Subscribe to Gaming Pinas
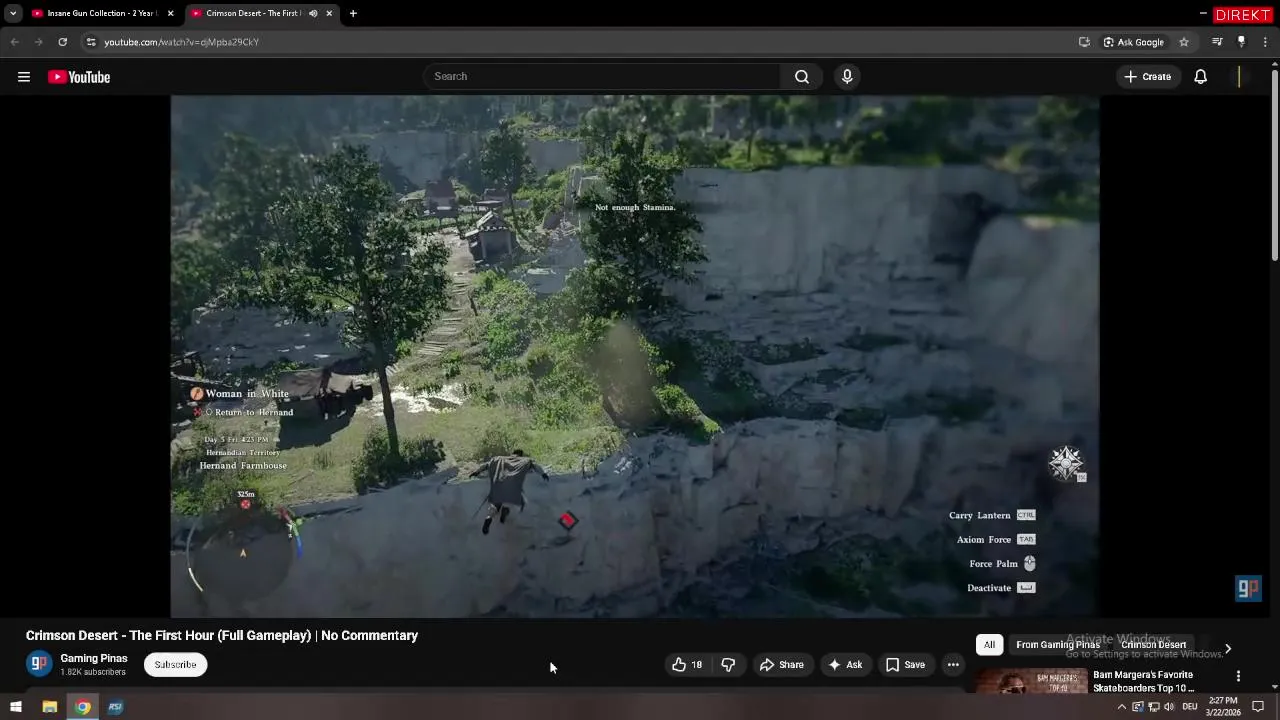Viewport: 1280px width, 720px height. tap(175, 665)
